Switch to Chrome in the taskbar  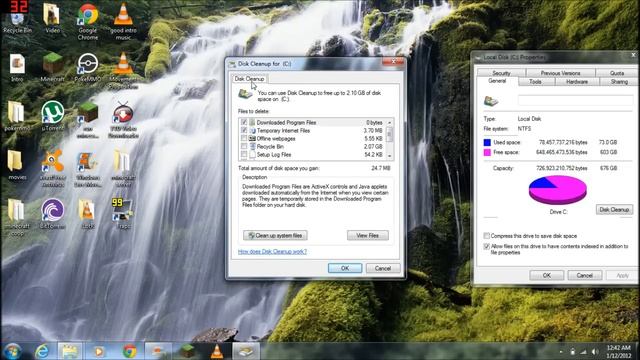coord(130,351)
